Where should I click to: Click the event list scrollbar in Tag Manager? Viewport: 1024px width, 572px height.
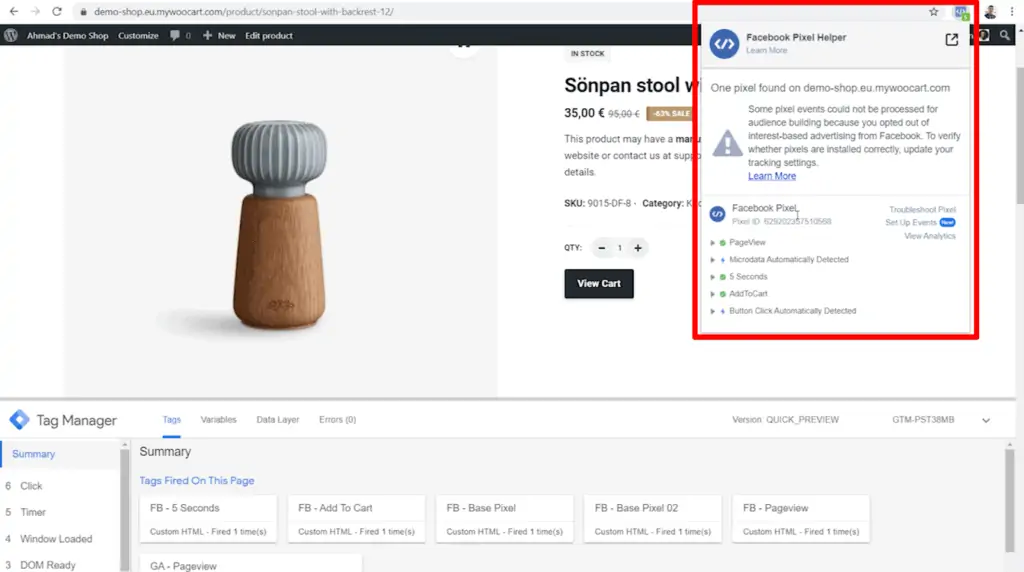(124, 509)
